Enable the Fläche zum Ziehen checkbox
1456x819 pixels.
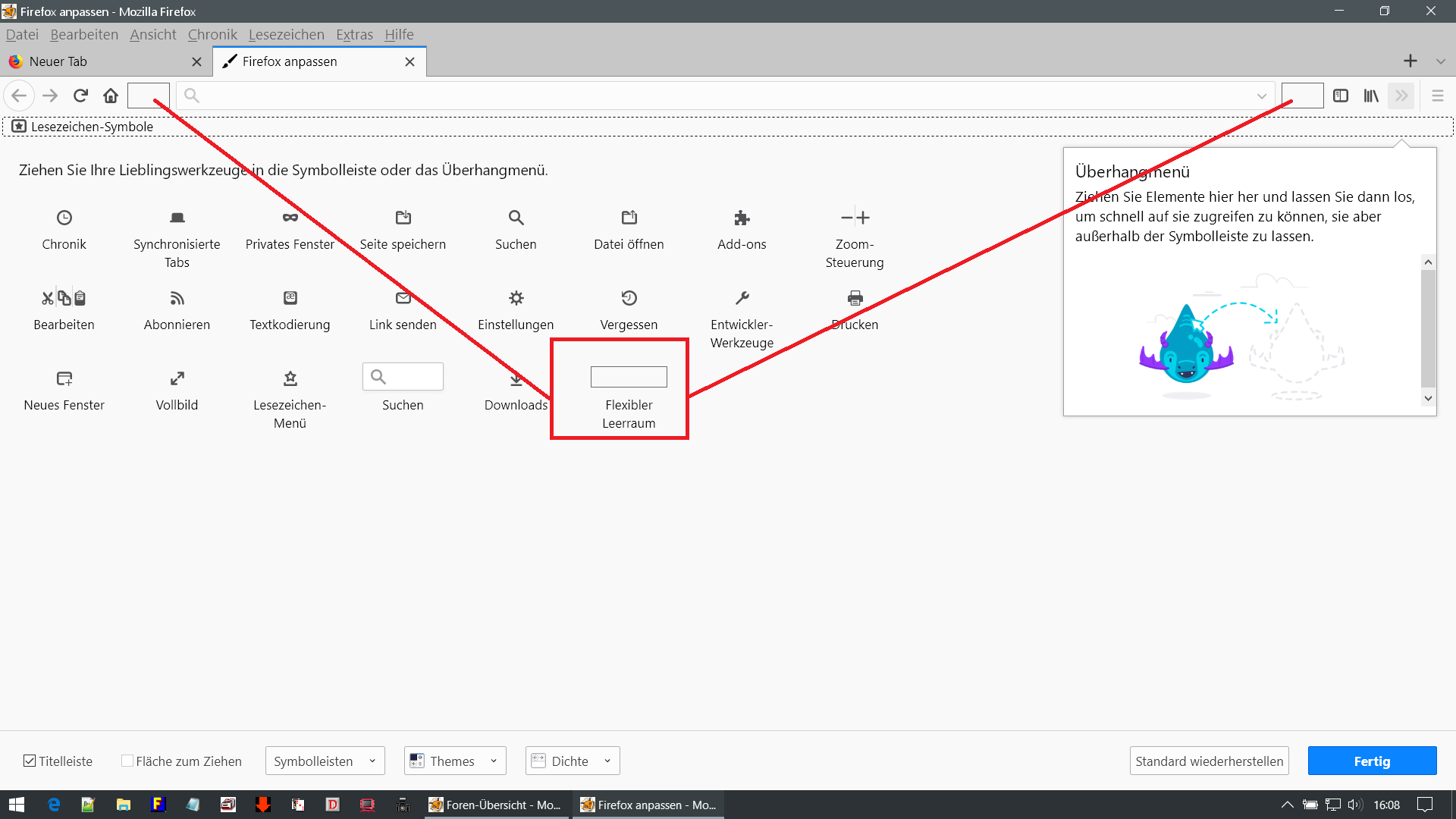tap(127, 761)
